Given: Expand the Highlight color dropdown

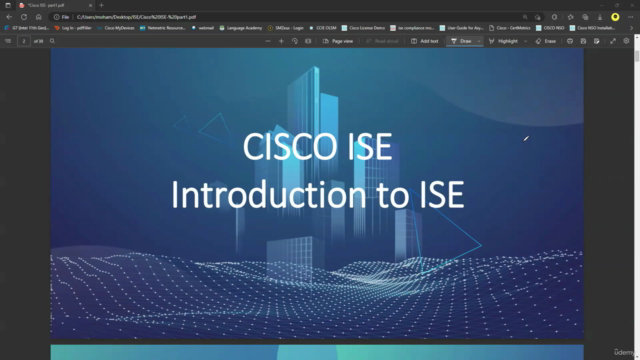Looking at the screenshot, I should (525, 41).
